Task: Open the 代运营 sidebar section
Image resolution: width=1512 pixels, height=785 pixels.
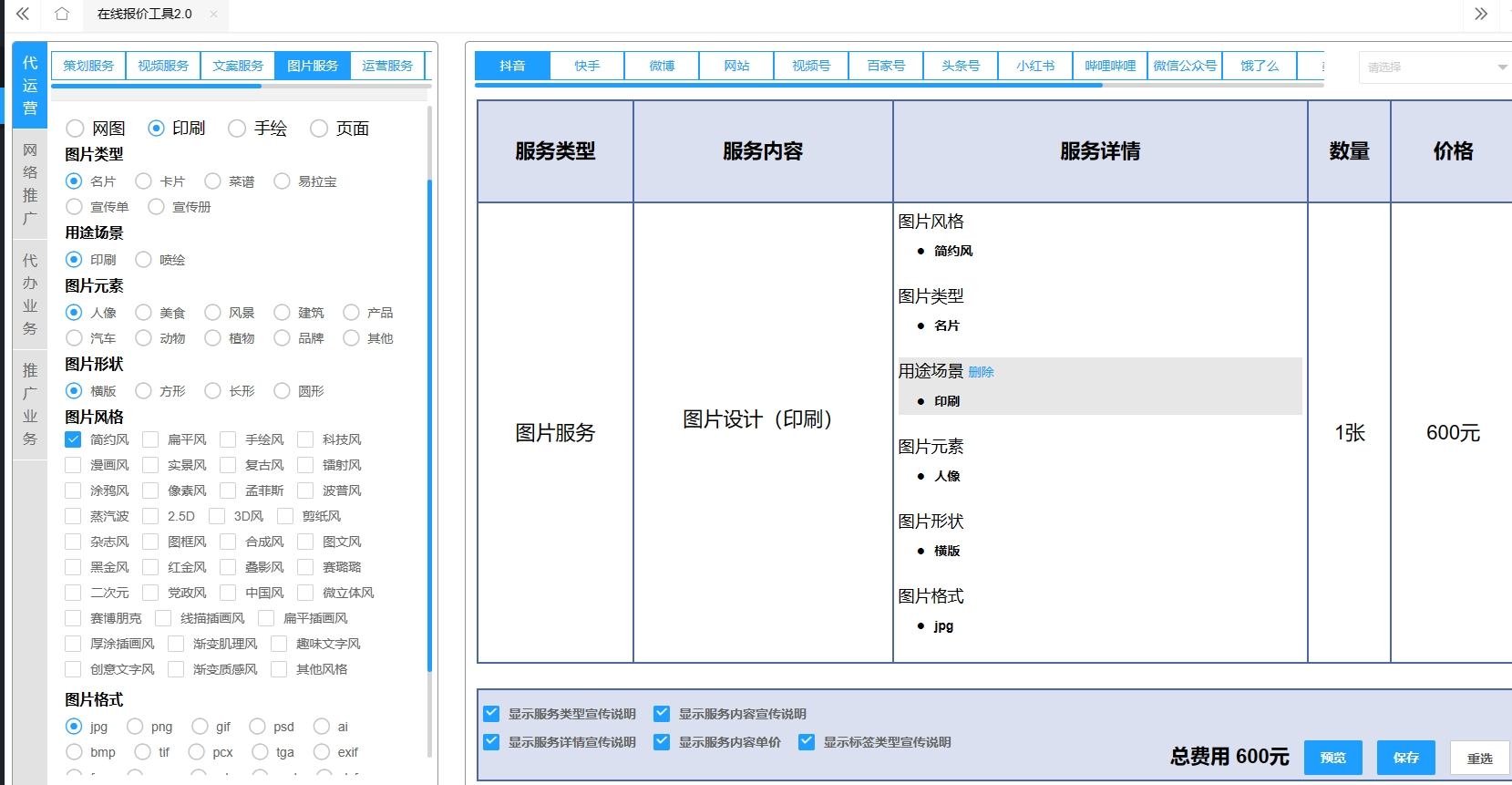Action: click(30, 85)
